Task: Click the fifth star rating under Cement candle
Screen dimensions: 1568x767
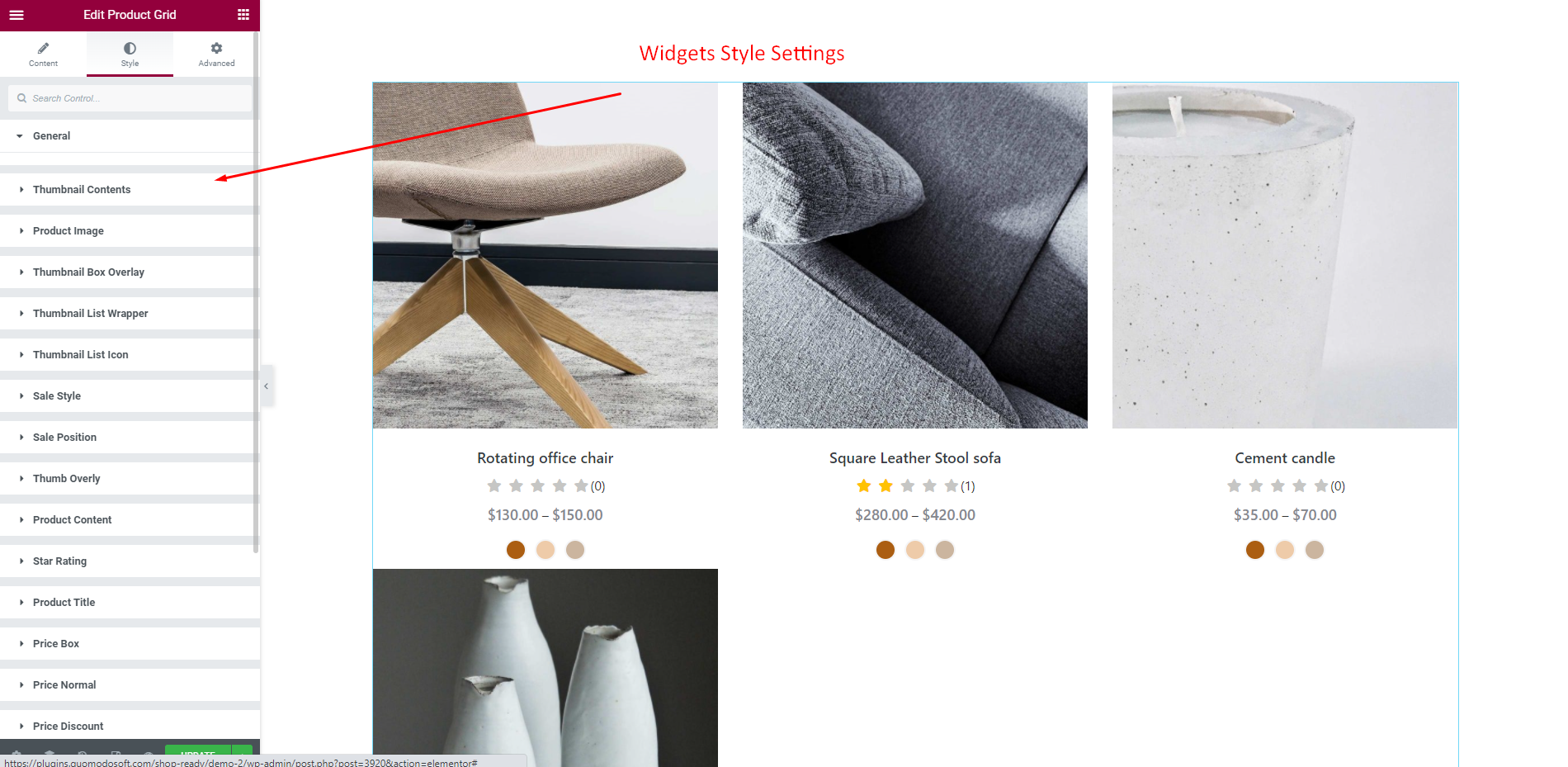Action: pyautogui.click(x=1321, y=485)
